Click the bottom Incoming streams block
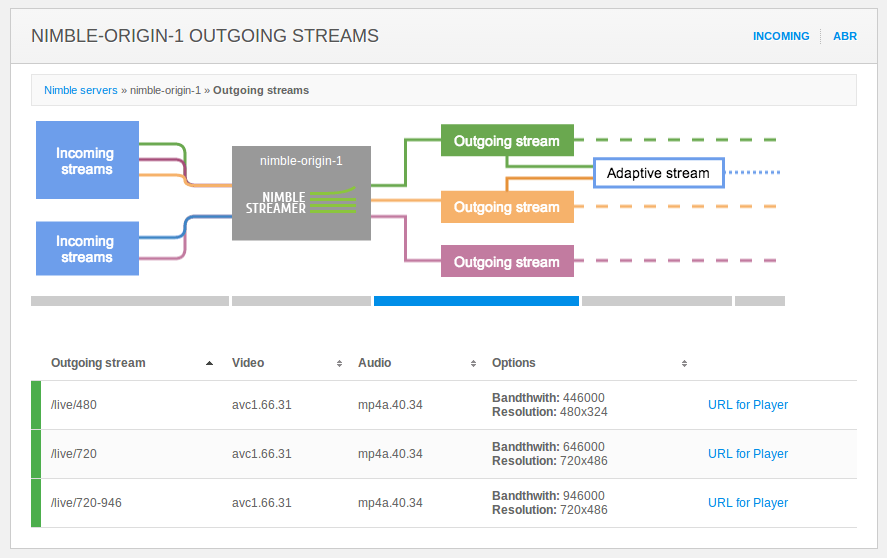The height and width of the screenshot is (558, 887). 85,249
